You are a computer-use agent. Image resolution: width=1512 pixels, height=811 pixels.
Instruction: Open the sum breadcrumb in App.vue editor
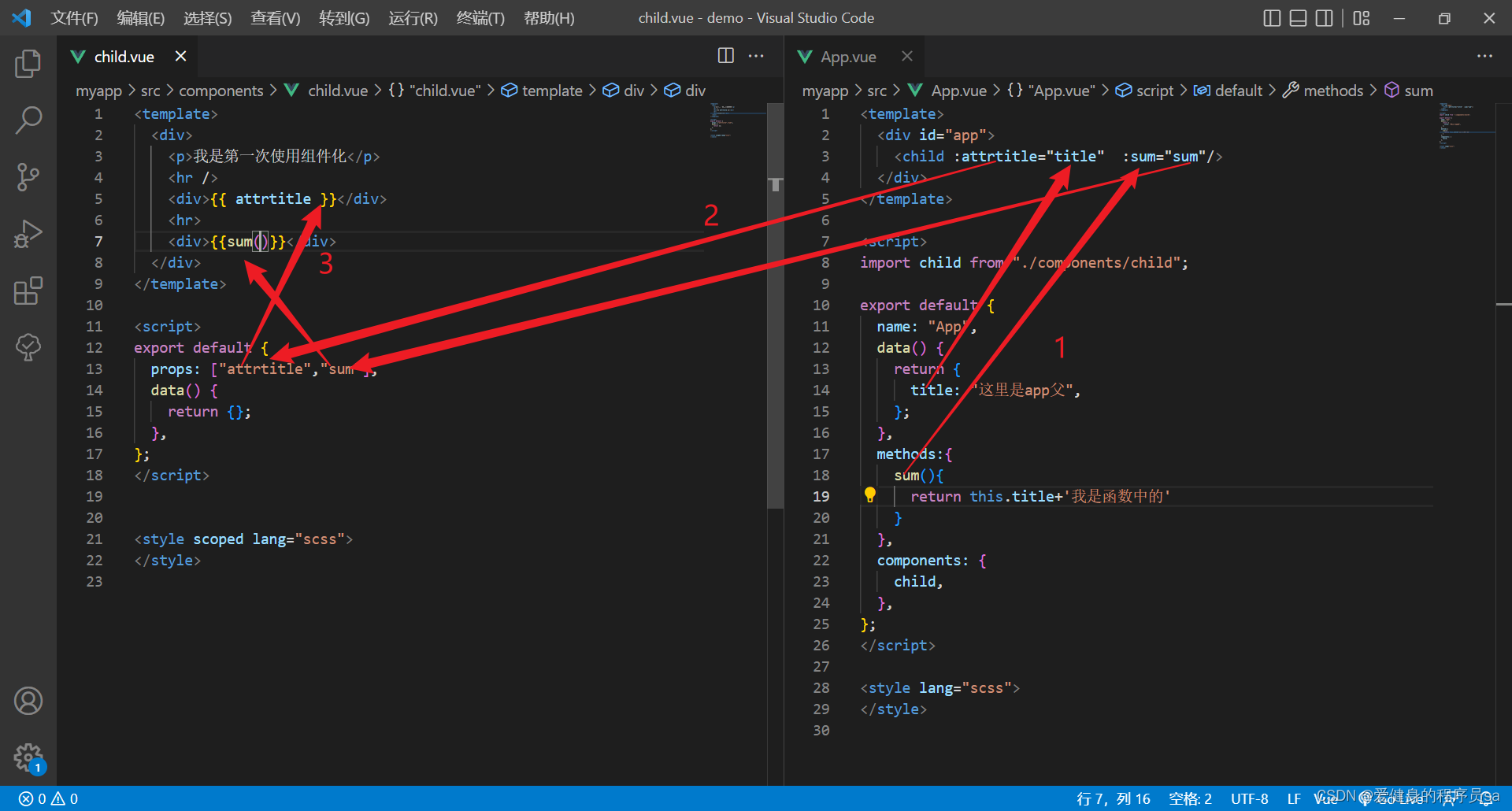point(1409,91)
